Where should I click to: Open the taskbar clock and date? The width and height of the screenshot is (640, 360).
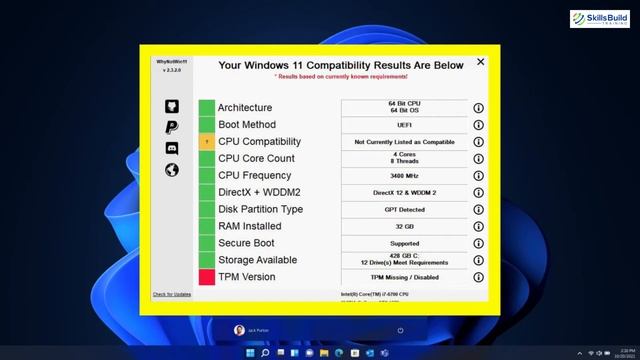pyautogui.click(x=625, y=353)
